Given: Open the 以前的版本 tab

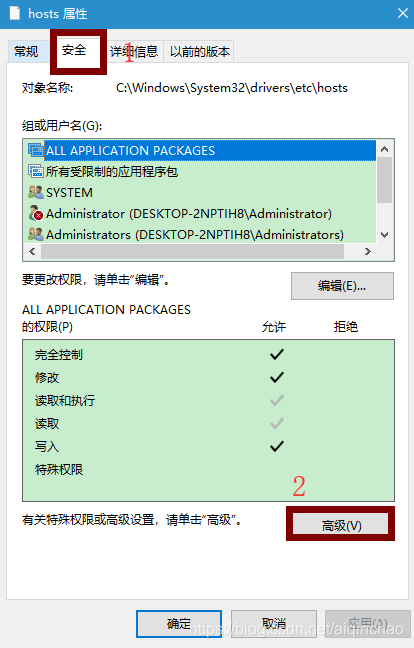Looking at the screenshot, I should [200, 52].
